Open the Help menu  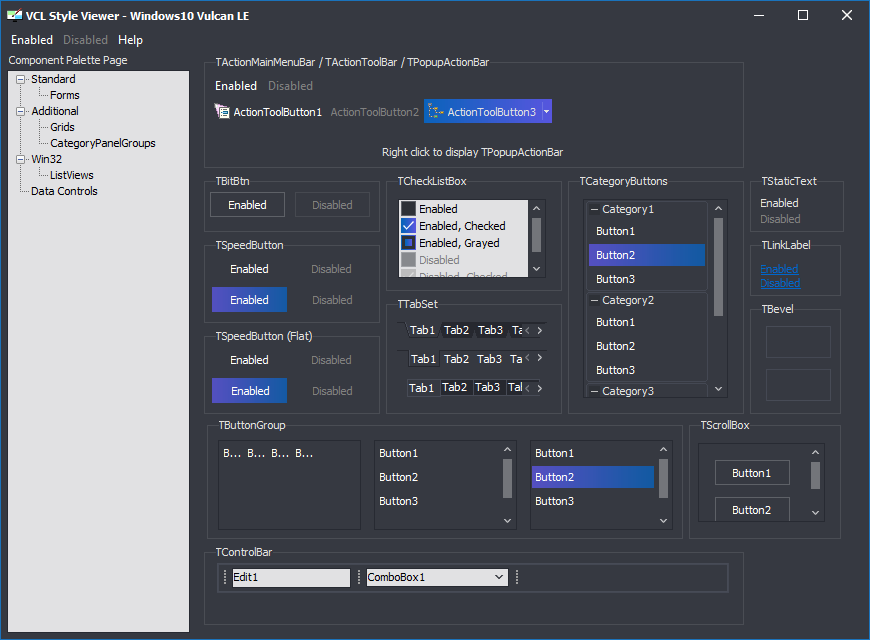tap(130, 40)
